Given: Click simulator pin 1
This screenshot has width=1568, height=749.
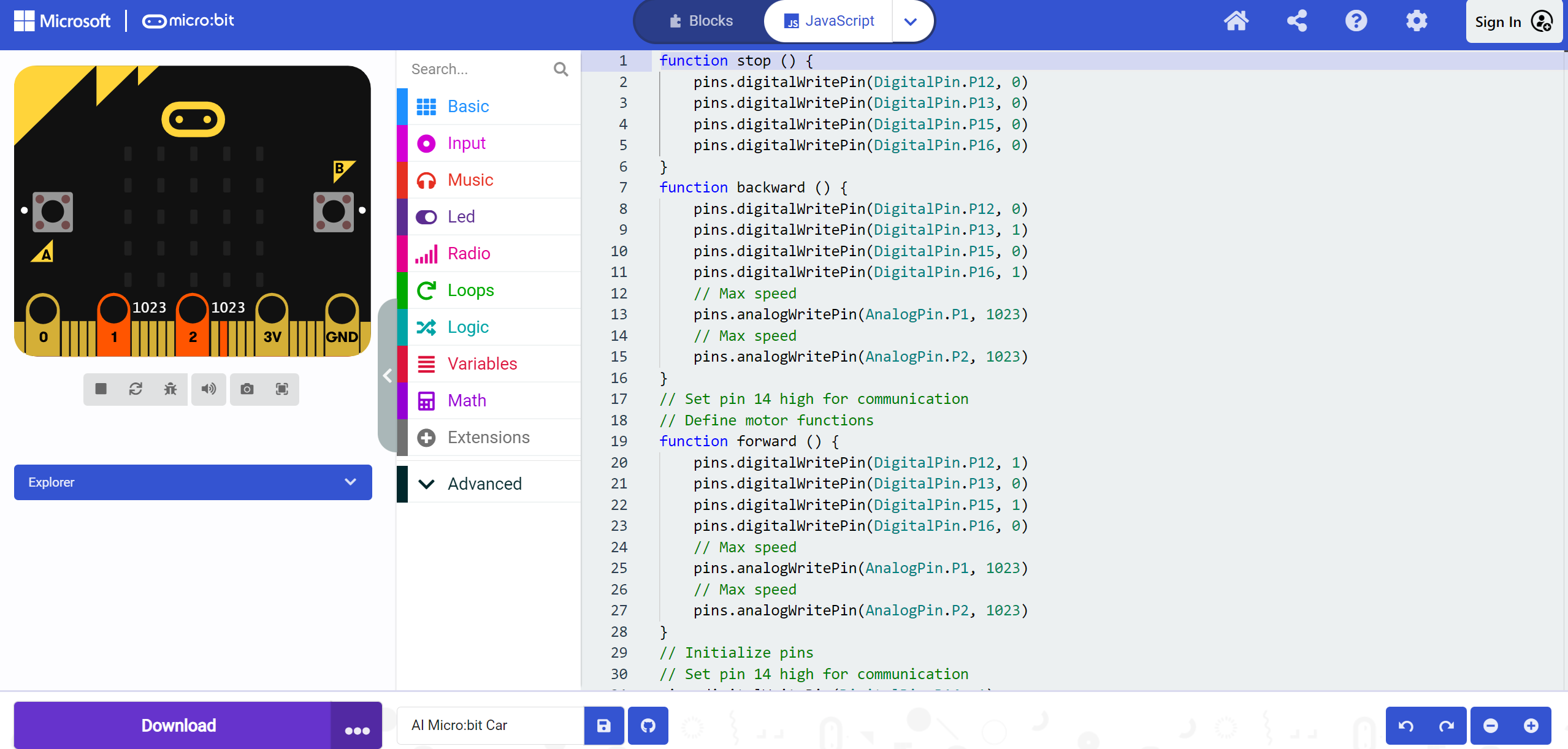Looking at the screenshot, I should (114, 325).
